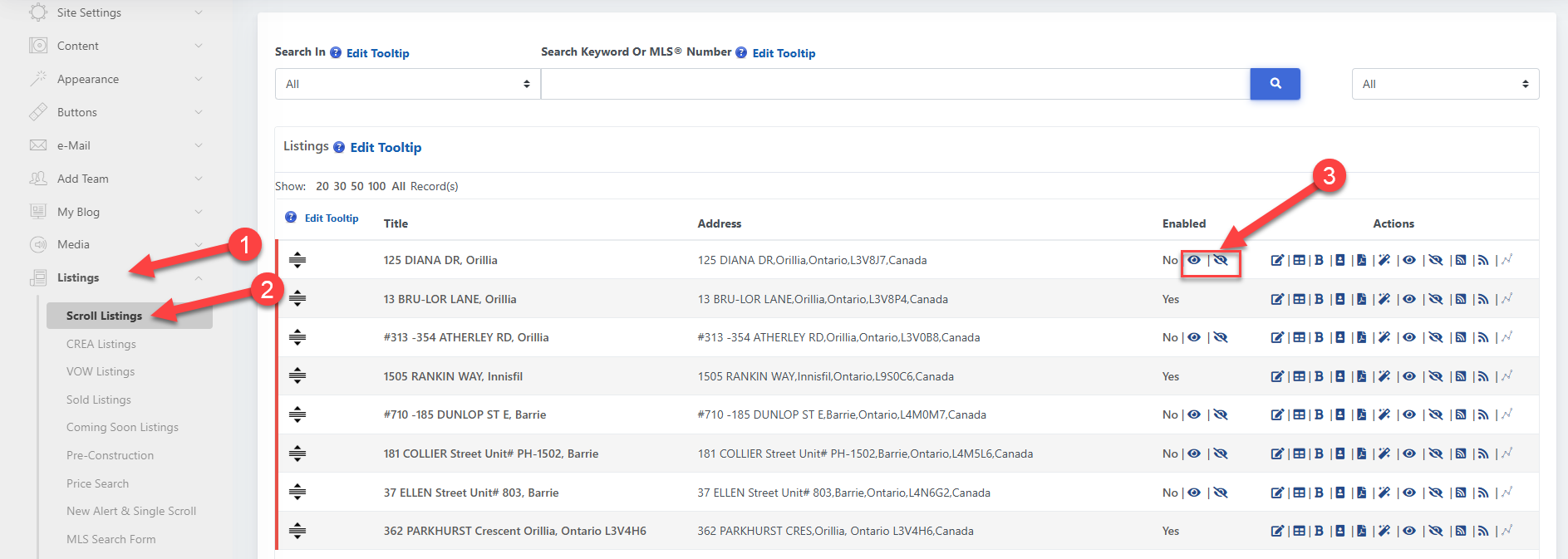Select Sold Listings from the sidebar
Image resolution: width=1568 pixels, height=559 pixels.
(99, 400)
